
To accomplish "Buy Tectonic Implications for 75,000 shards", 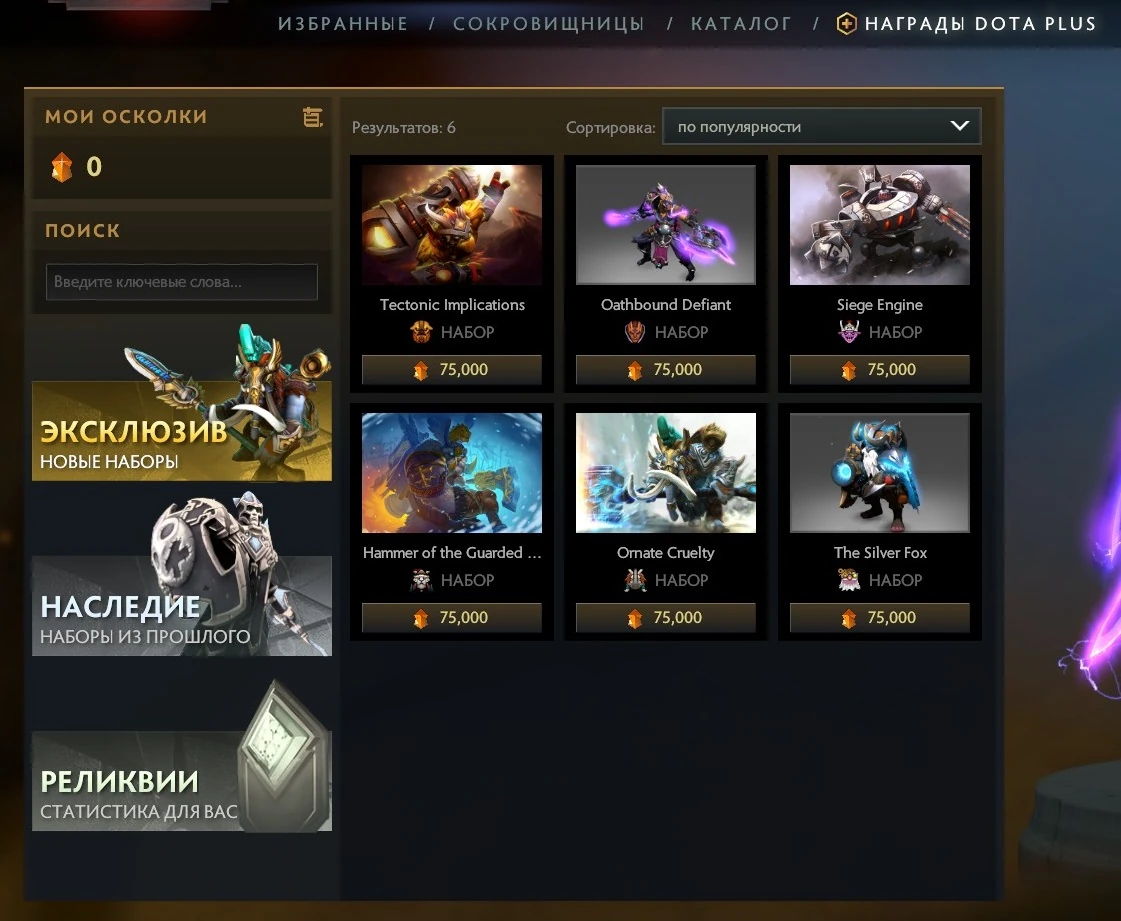I will (x=452, y=370).
